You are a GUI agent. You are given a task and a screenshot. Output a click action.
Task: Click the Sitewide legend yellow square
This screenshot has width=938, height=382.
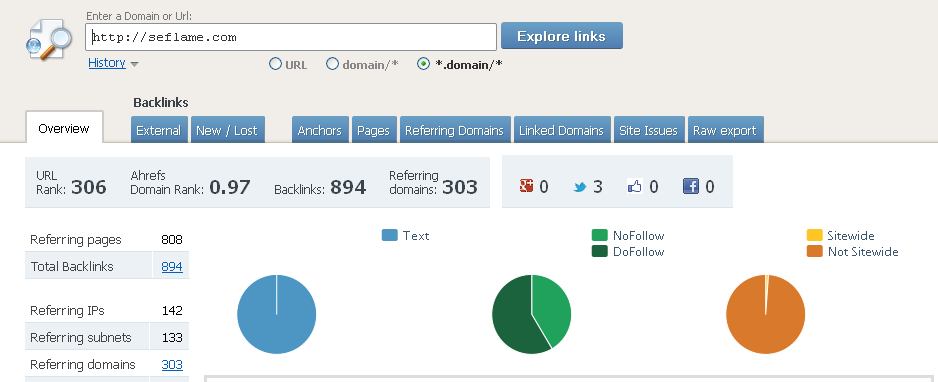coord(814,236)
